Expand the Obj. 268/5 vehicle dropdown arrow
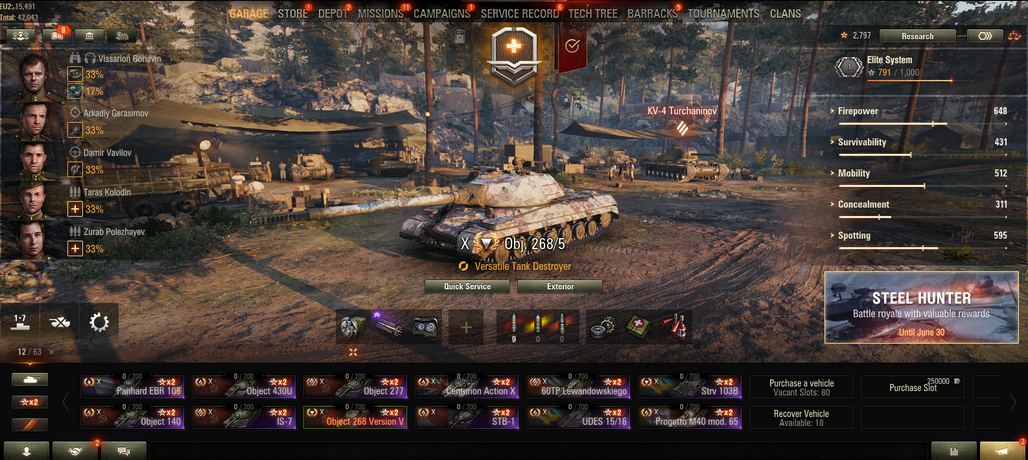 pos(486,244)
